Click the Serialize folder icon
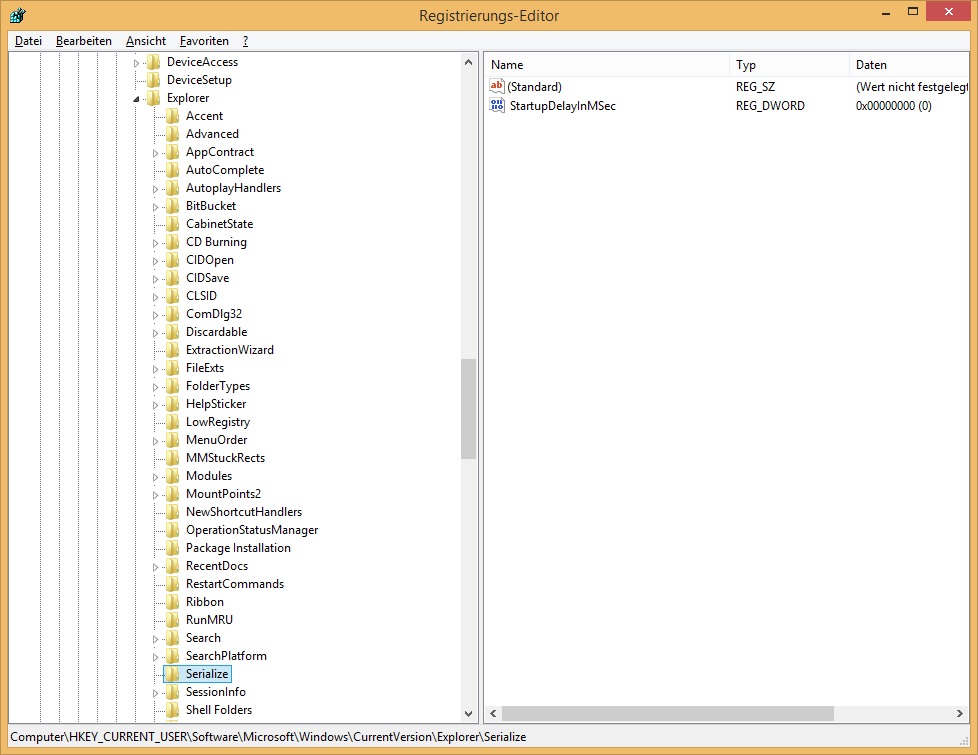 tap(173, 674)
